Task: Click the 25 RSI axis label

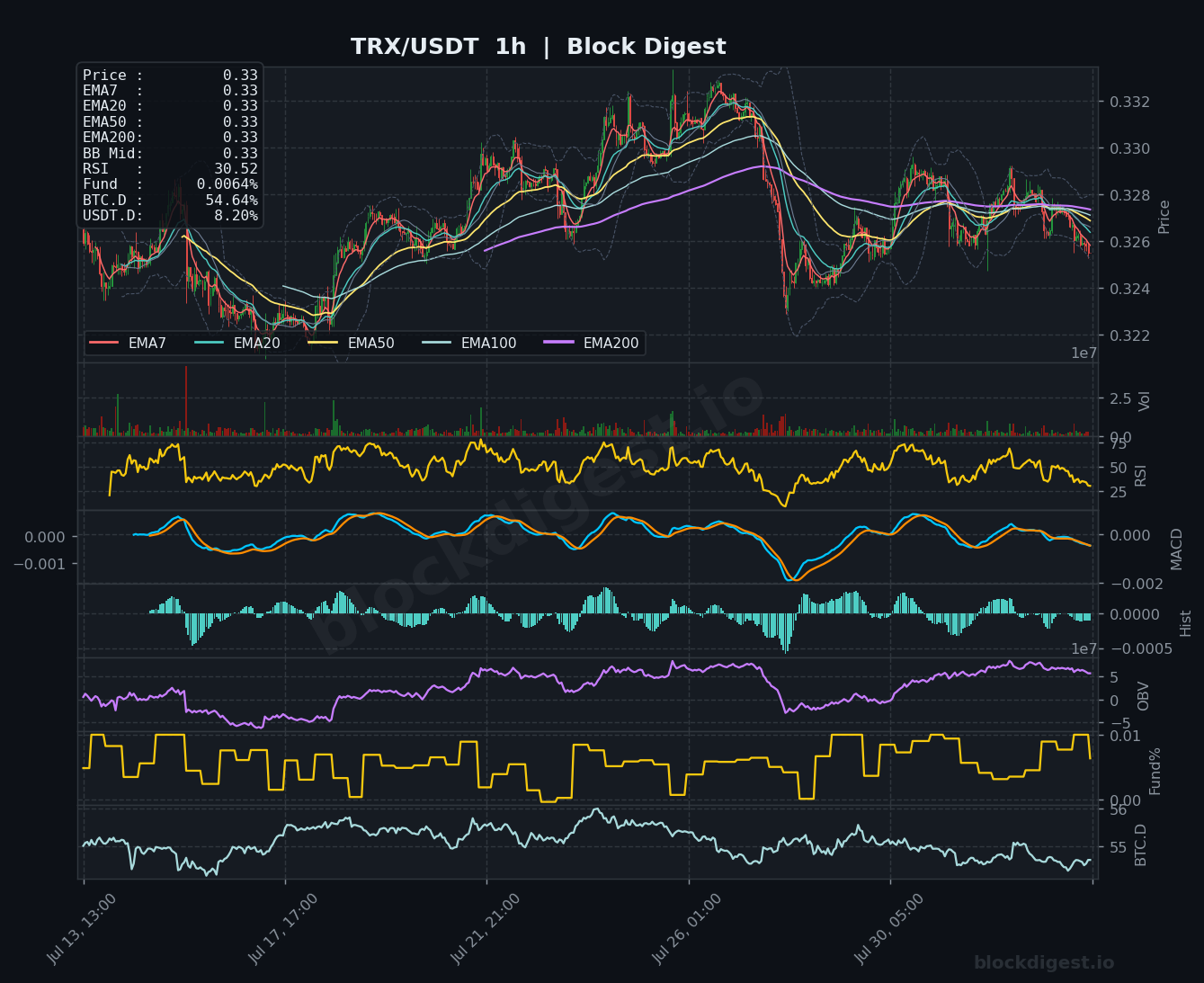Action: pyautogui.click(x=1119, y=492)
